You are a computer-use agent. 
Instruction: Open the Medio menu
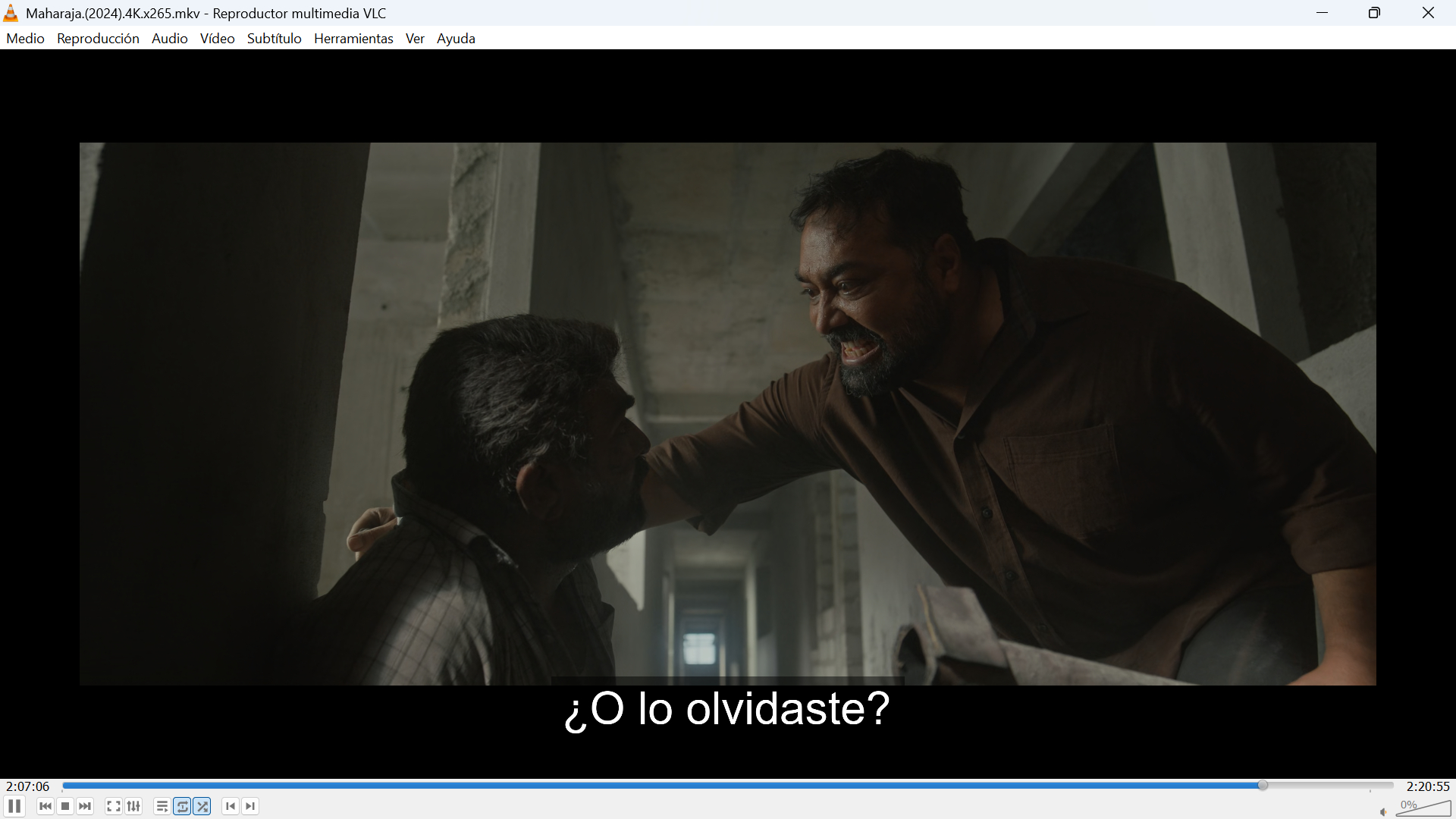tap(25, 39)
